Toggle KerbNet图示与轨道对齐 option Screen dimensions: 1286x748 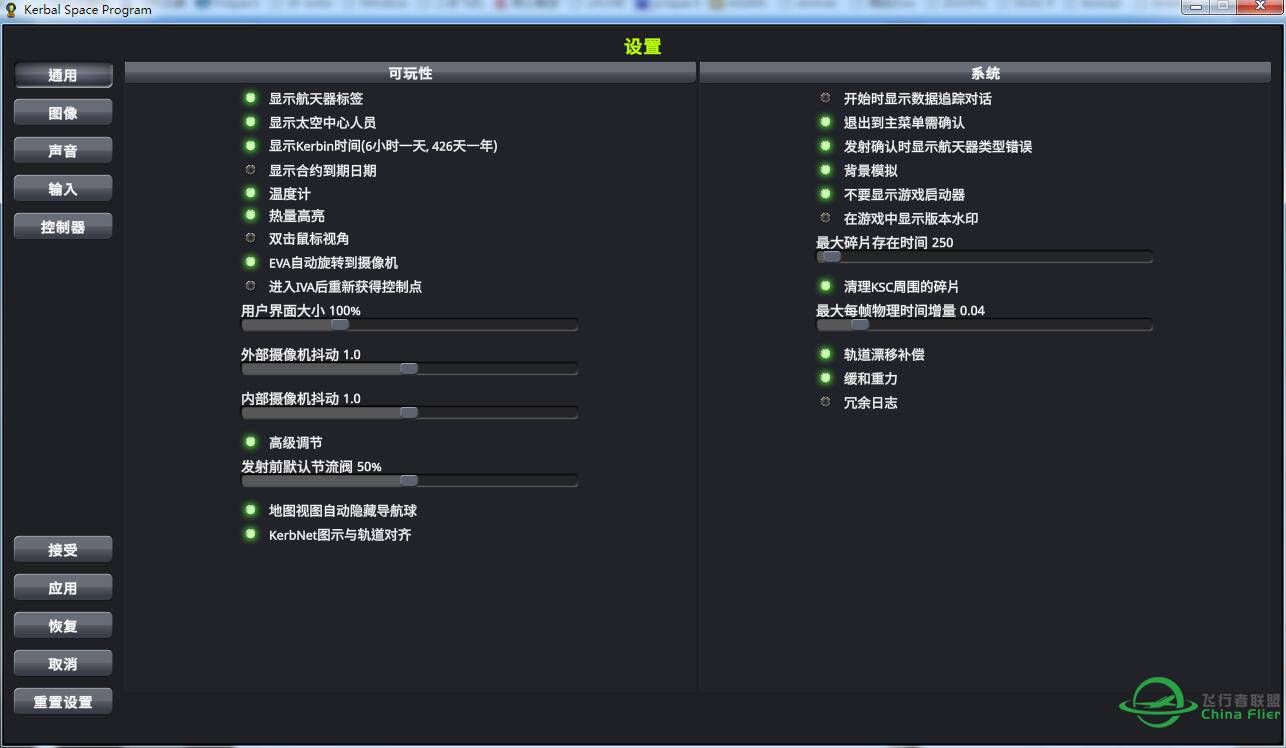point(250,534)
